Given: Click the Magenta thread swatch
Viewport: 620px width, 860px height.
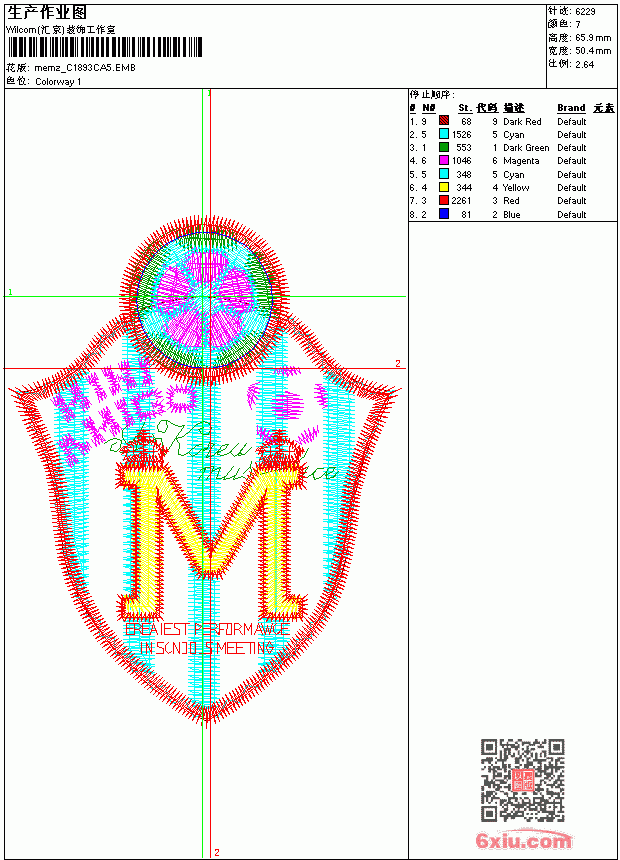Looking at the screenshot, I should click(444, 160).
